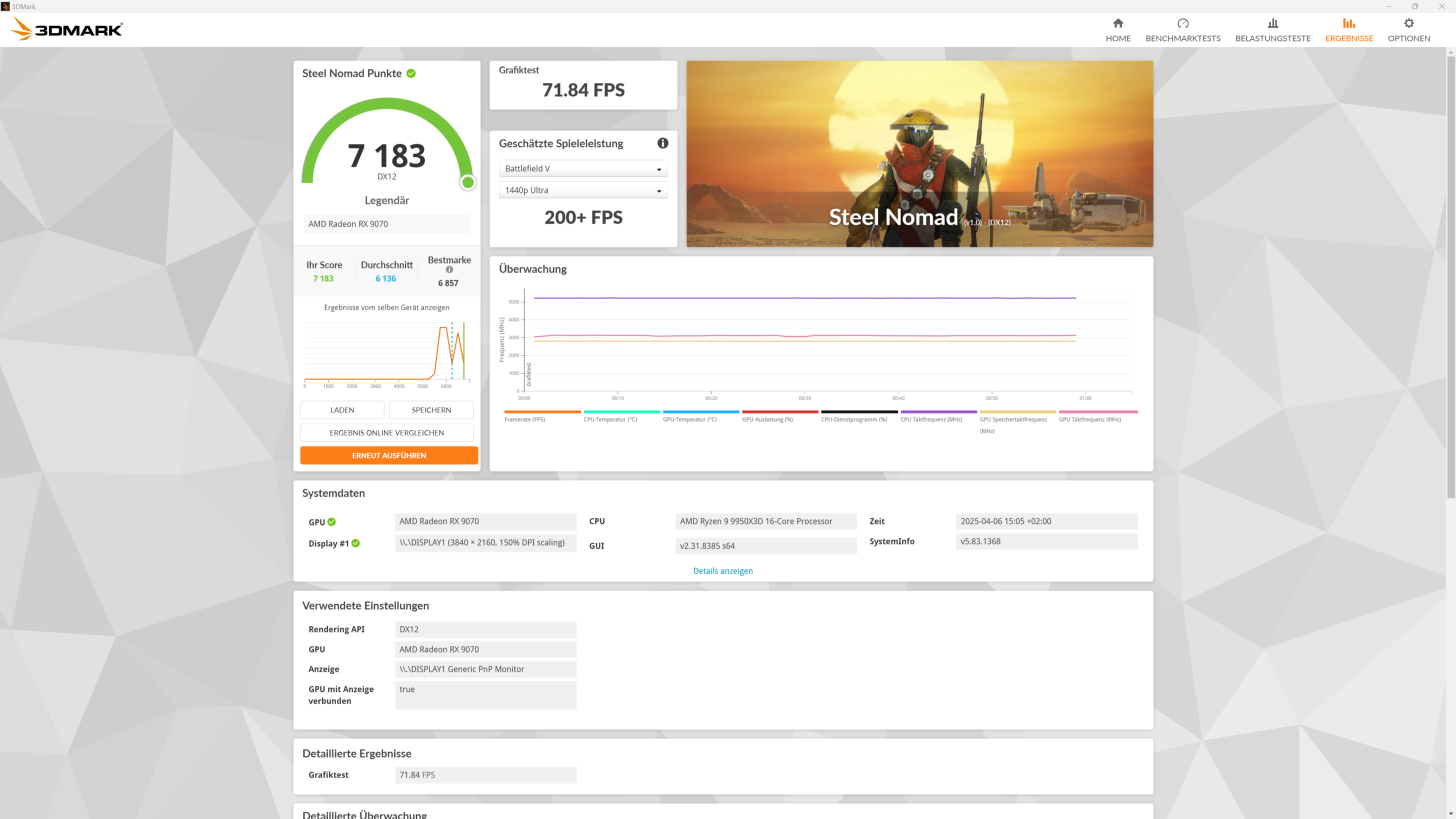The width and height of the screenshot is (1456, 819).
Task: Open the Battlefield V game dropdown
Action: pyautogui.click(x=583, y=168)
